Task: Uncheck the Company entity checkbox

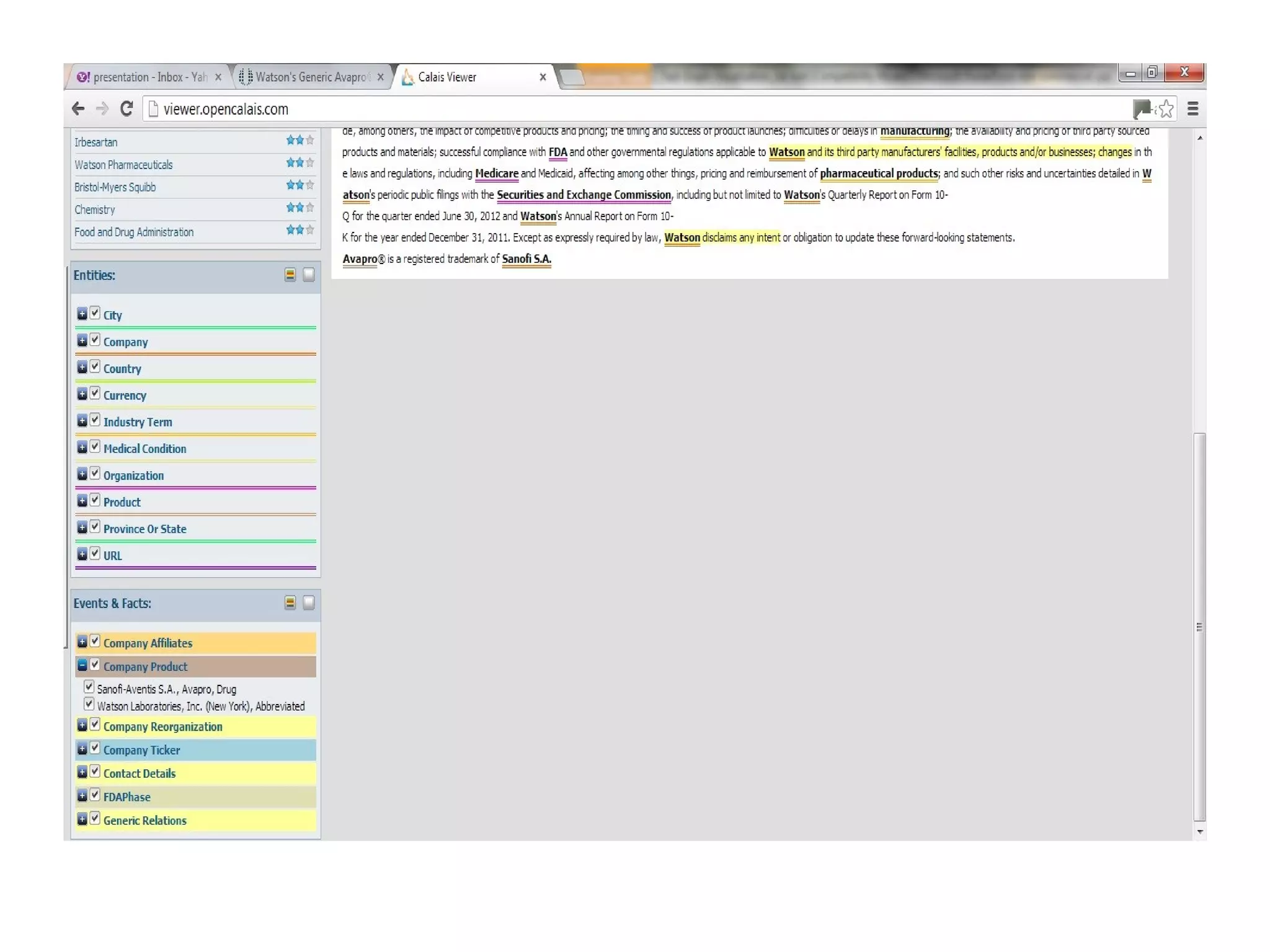Action: point(95,340)
